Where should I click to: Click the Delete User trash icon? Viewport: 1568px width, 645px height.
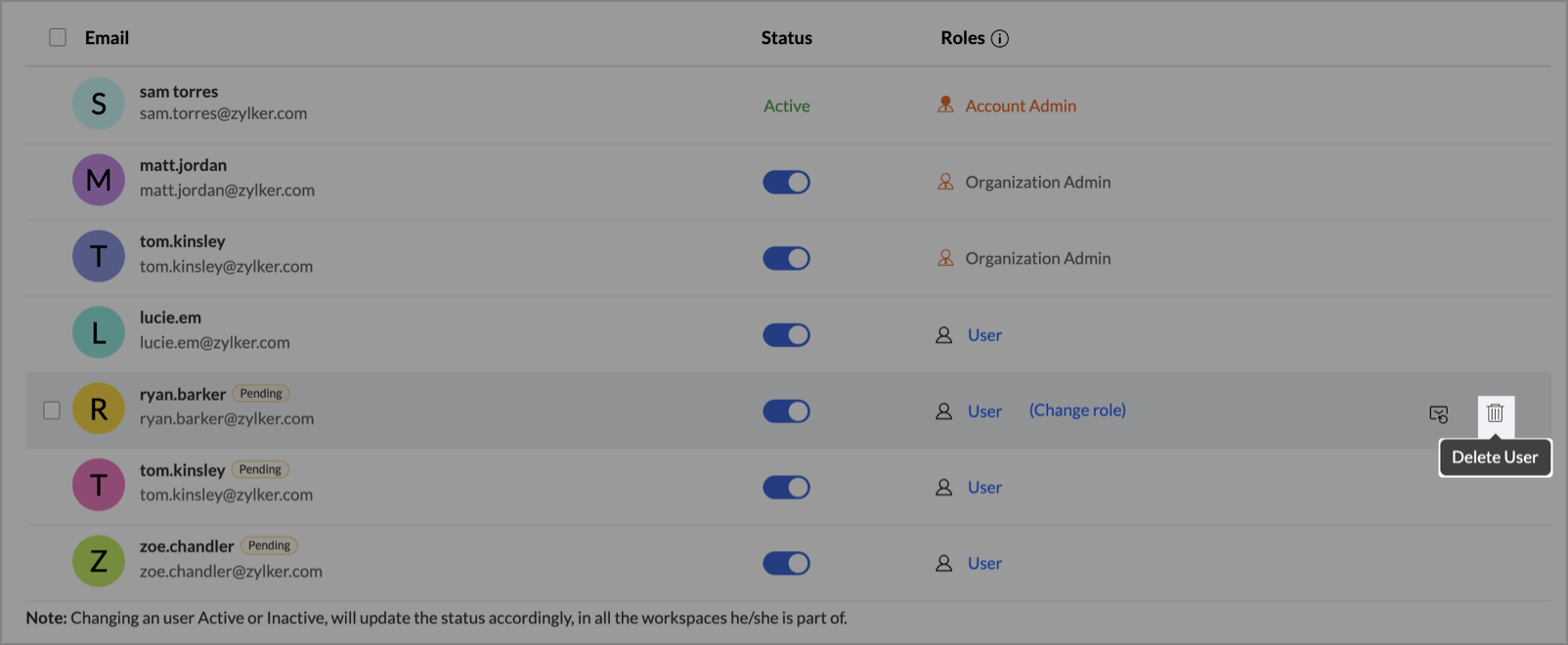coord(1495,413)
